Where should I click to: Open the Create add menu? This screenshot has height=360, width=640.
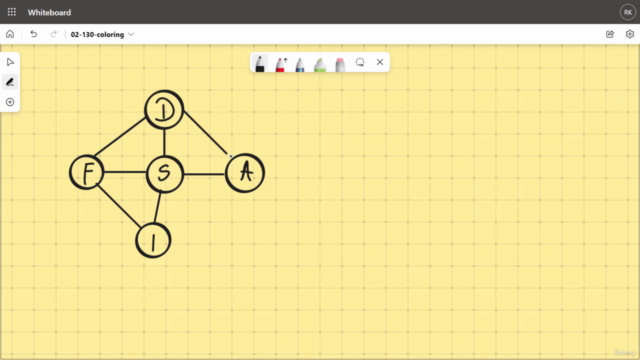(10, 102)
